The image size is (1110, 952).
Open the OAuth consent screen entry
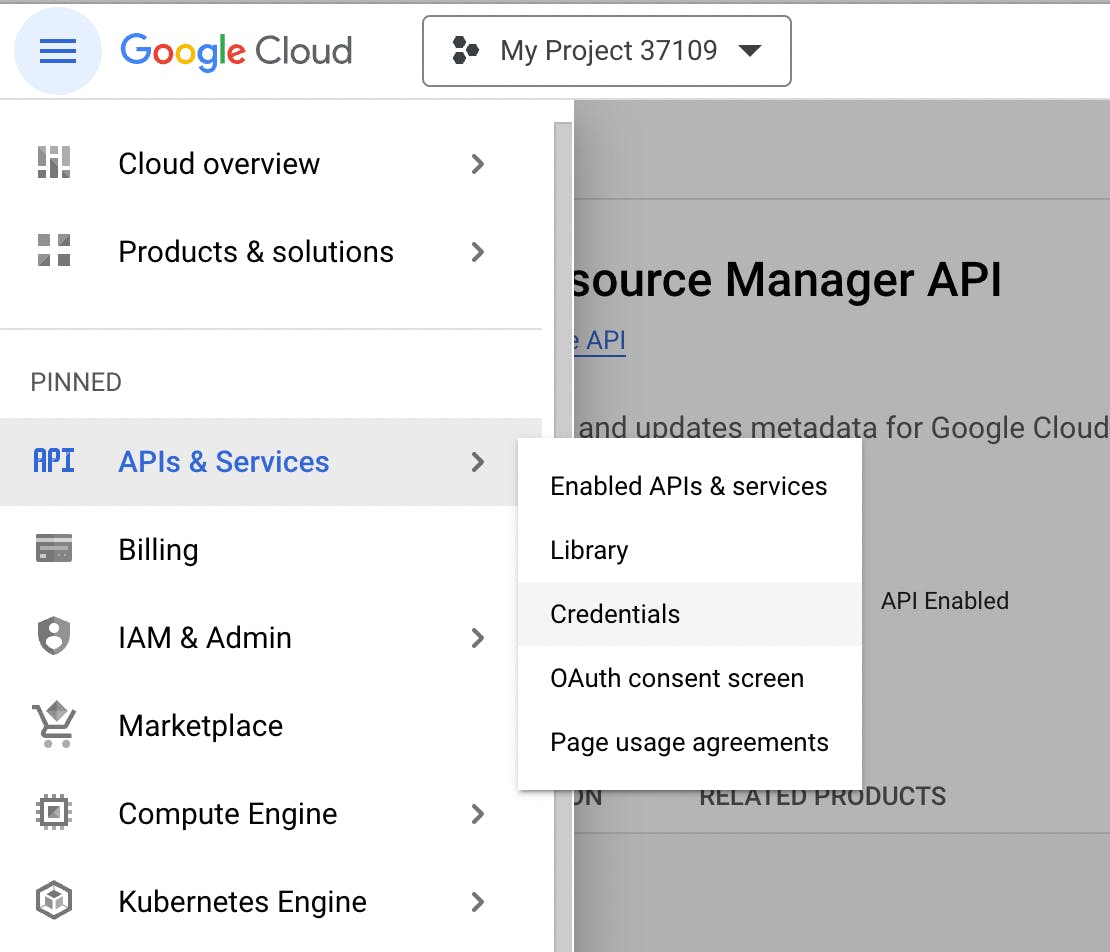pyautogui.click(x=677, y=678)
